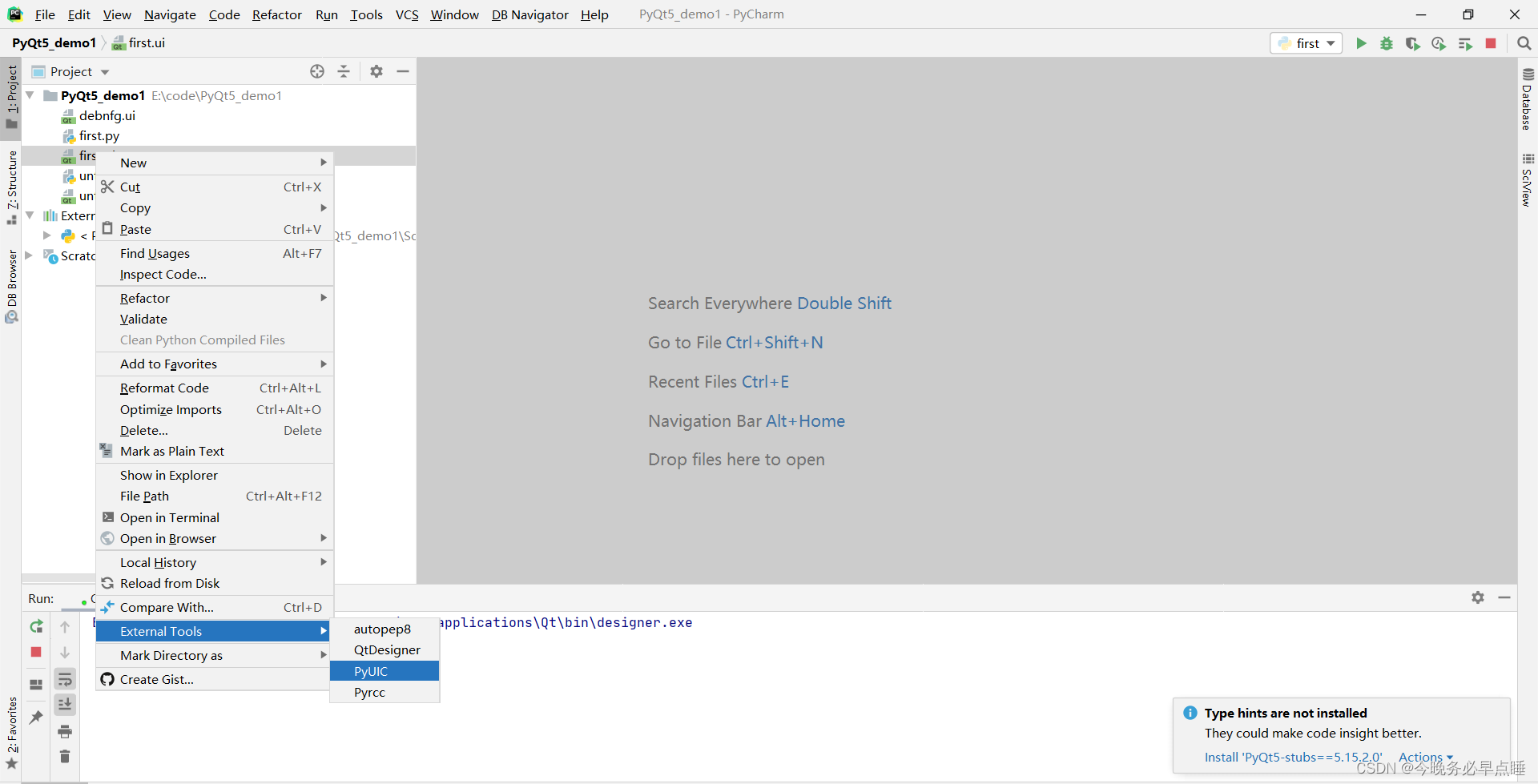Open the Database side panel

tap(1528, 99)
